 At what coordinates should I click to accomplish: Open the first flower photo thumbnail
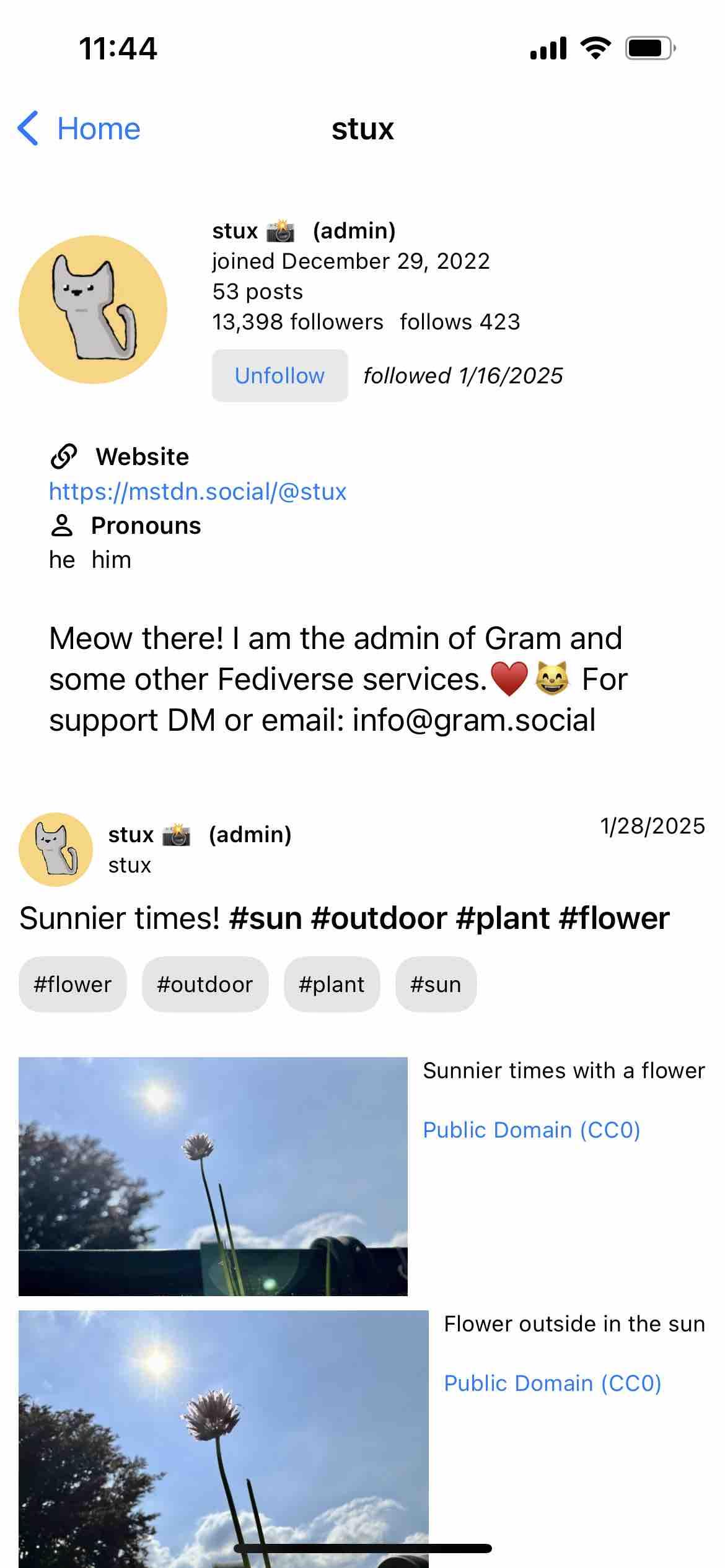(213, 1176)
